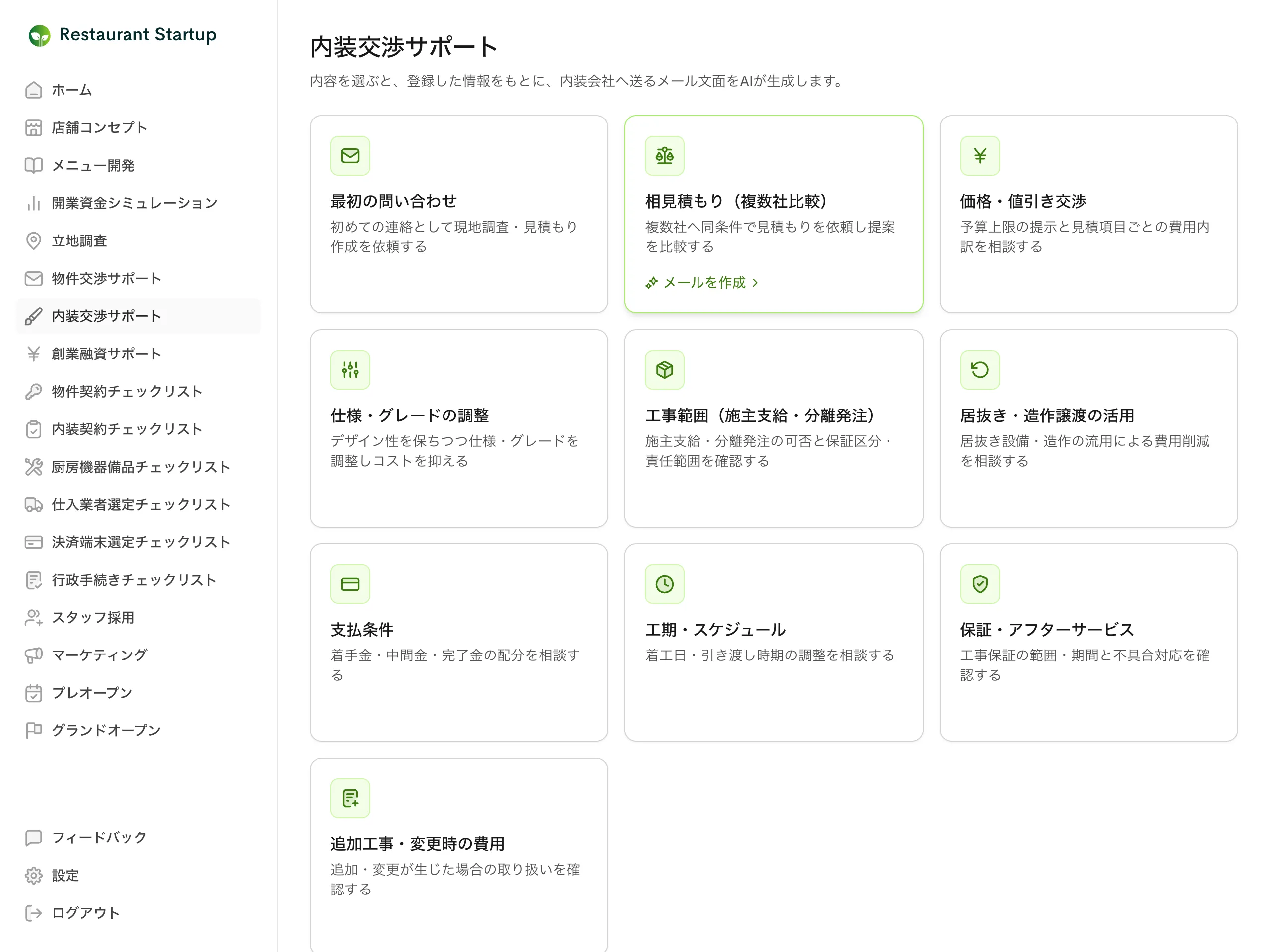Click the bar chart icon beside 開業資金シミュレーション
Viewport: 1270px width, 952px height.
tap(34, 203)
